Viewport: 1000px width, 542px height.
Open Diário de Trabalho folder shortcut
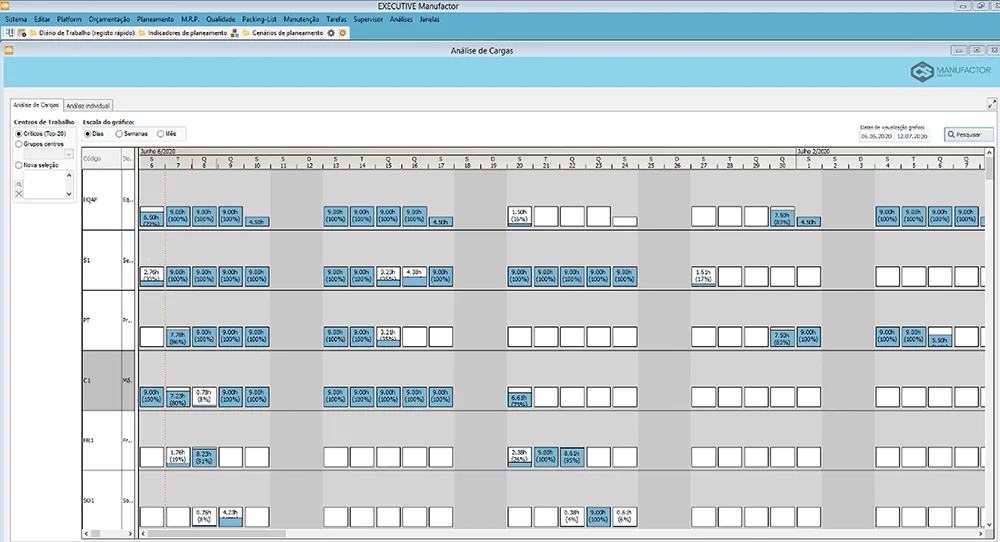(x=82, y=33)
